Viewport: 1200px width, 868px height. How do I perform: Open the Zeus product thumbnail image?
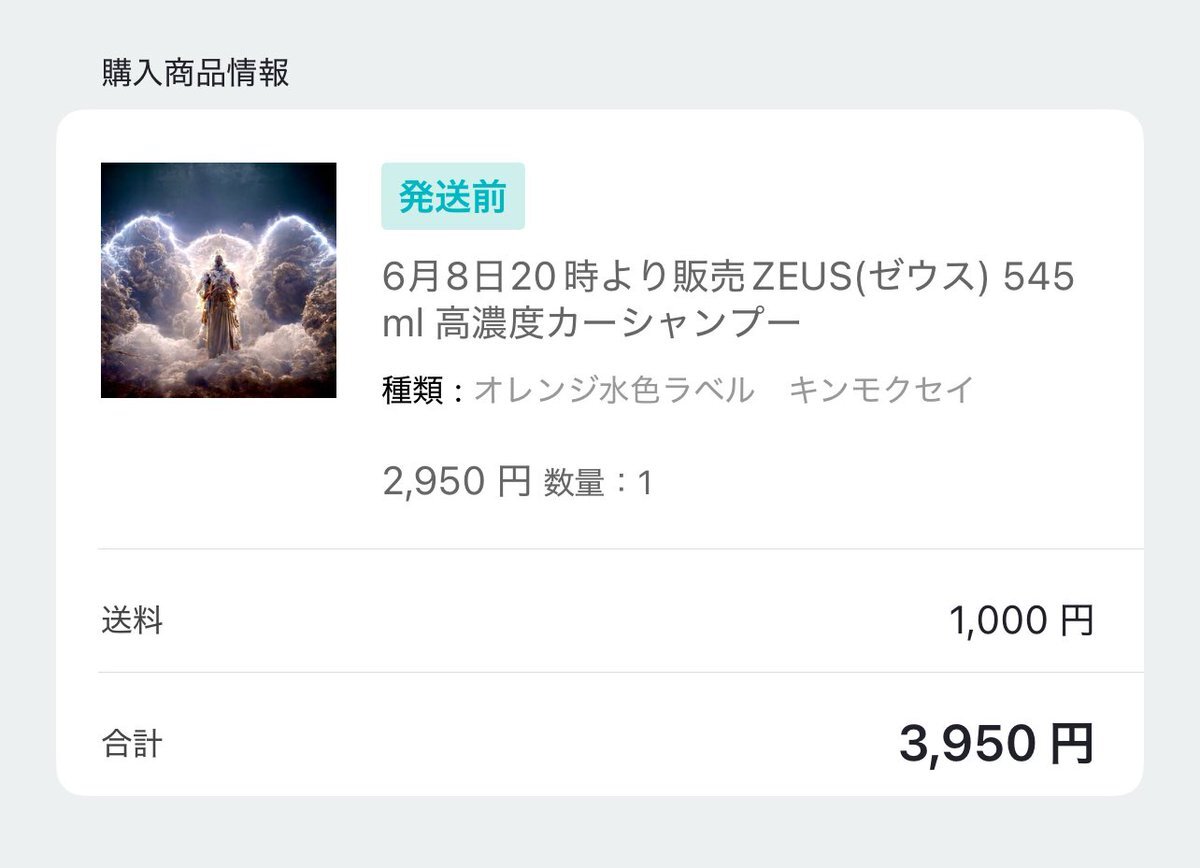tap(218, 280)
